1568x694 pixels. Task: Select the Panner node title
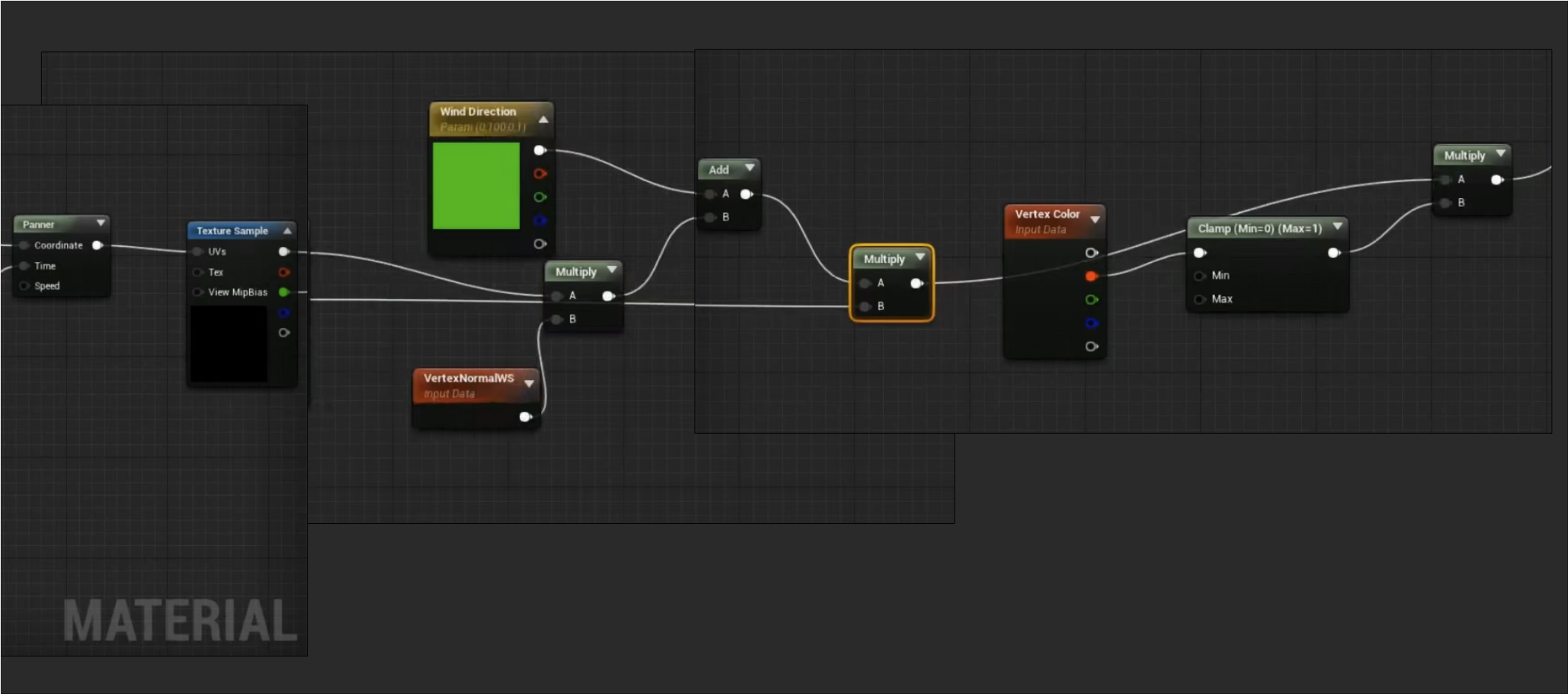click(x=38, y=225)
